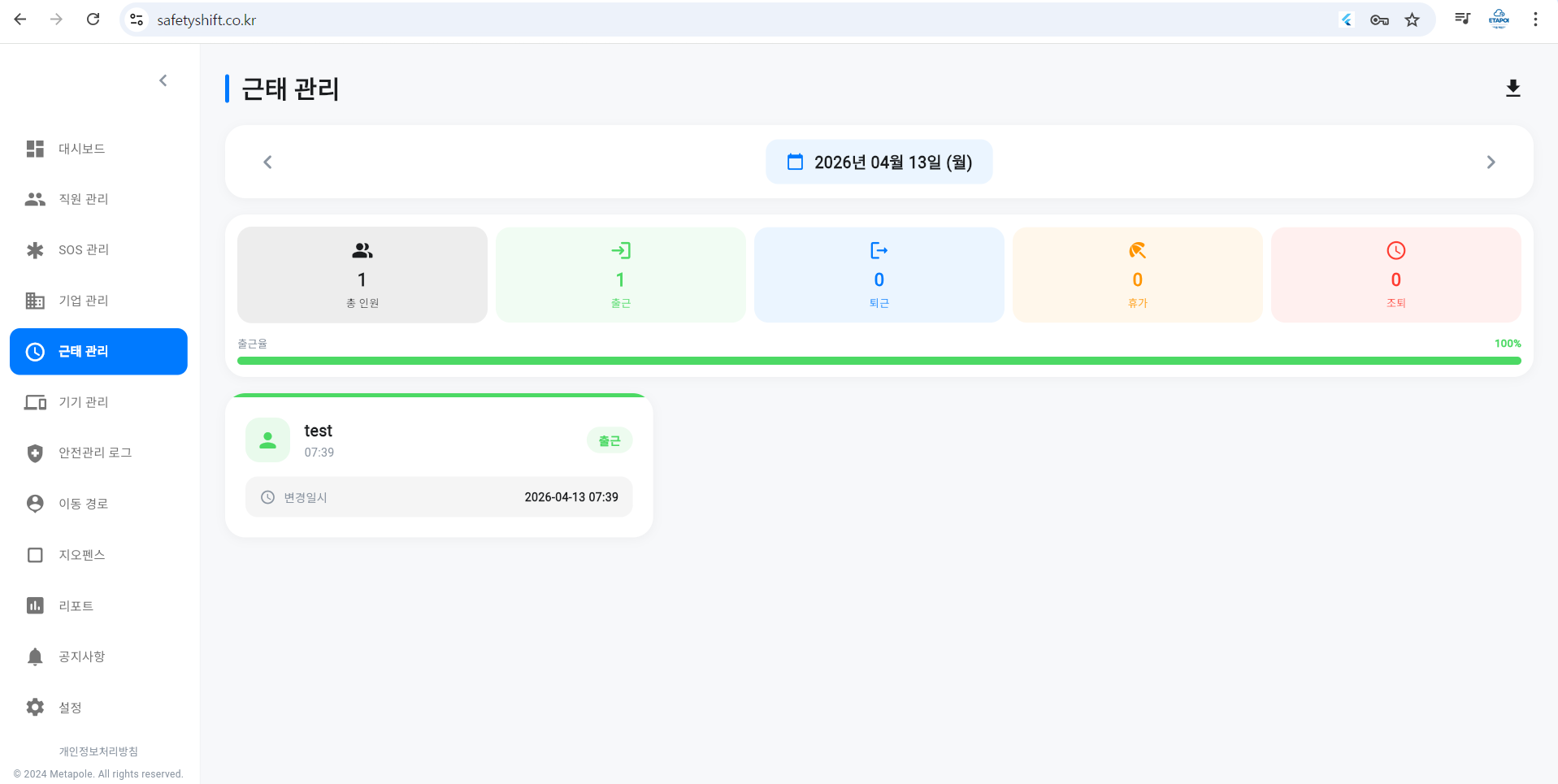This screenshot has width=1558, height=784.
Task: Click the green 출근율 progress bar
Action: pos(879,361)
